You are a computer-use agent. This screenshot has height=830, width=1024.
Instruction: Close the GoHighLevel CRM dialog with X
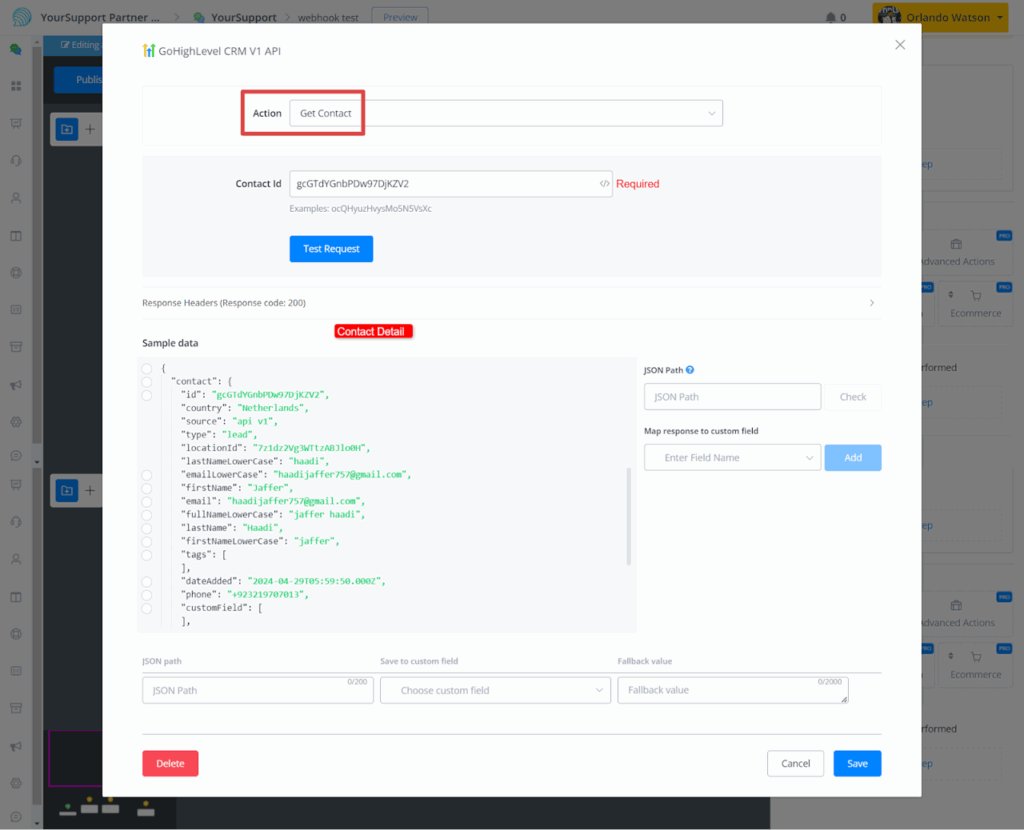(900, 45)
